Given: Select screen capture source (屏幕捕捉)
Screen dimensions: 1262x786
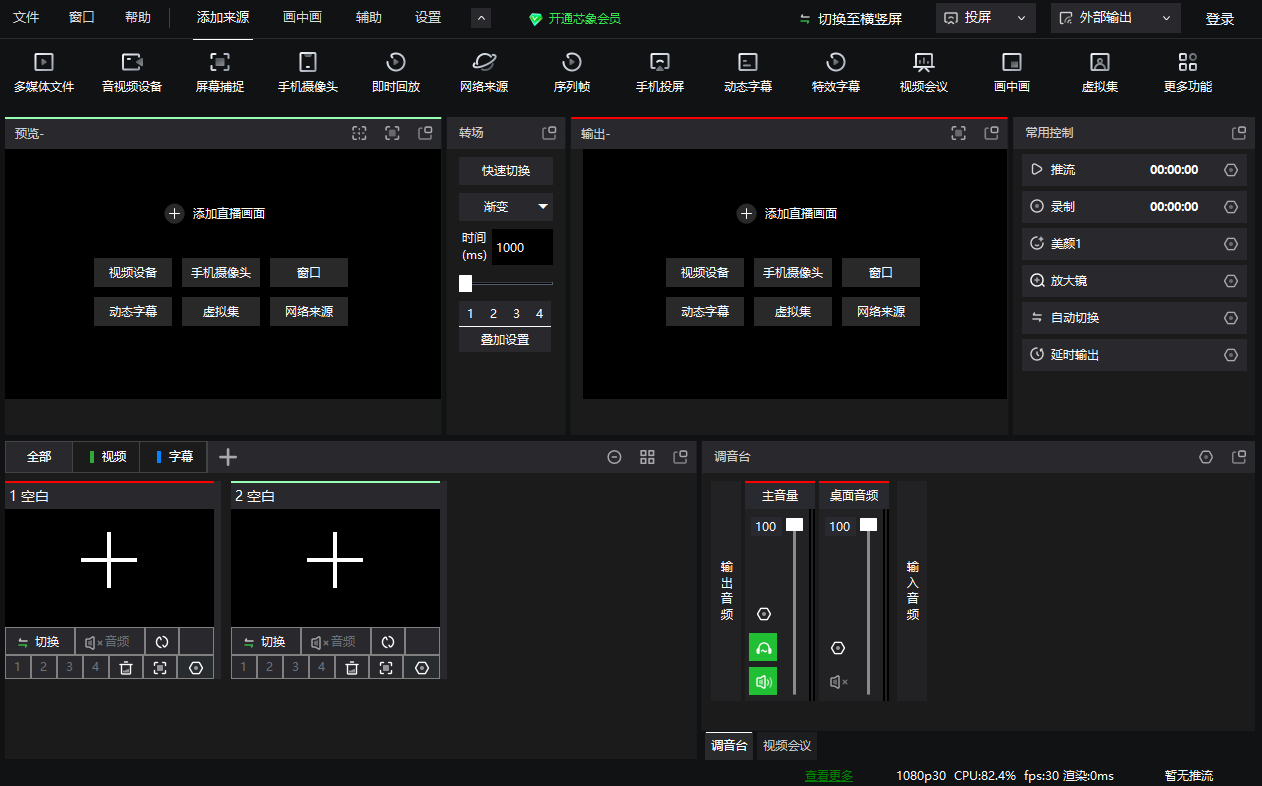Looking at the screenshot, I should [220, 73].
